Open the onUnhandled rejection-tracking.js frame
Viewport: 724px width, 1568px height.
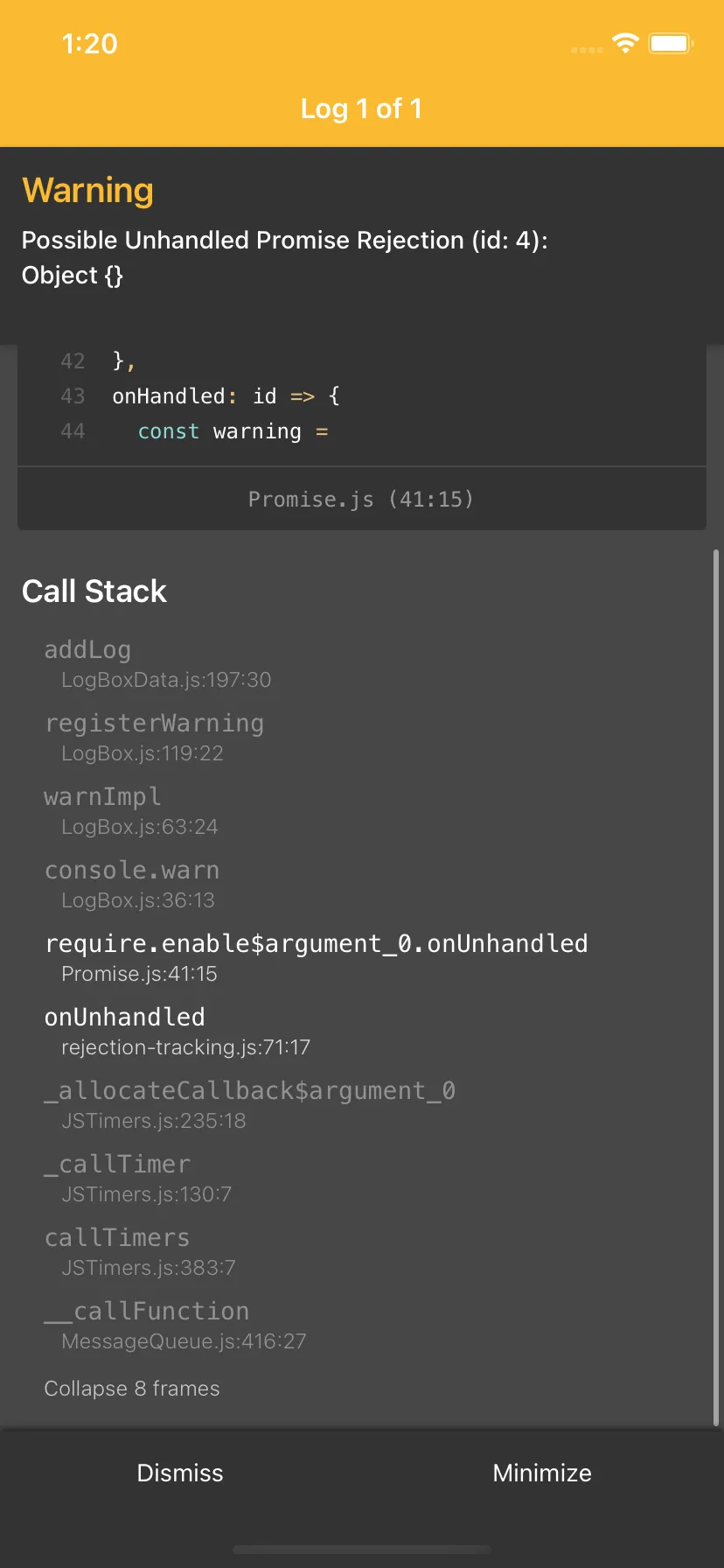pyautogui.click(x=178, y=1031)
